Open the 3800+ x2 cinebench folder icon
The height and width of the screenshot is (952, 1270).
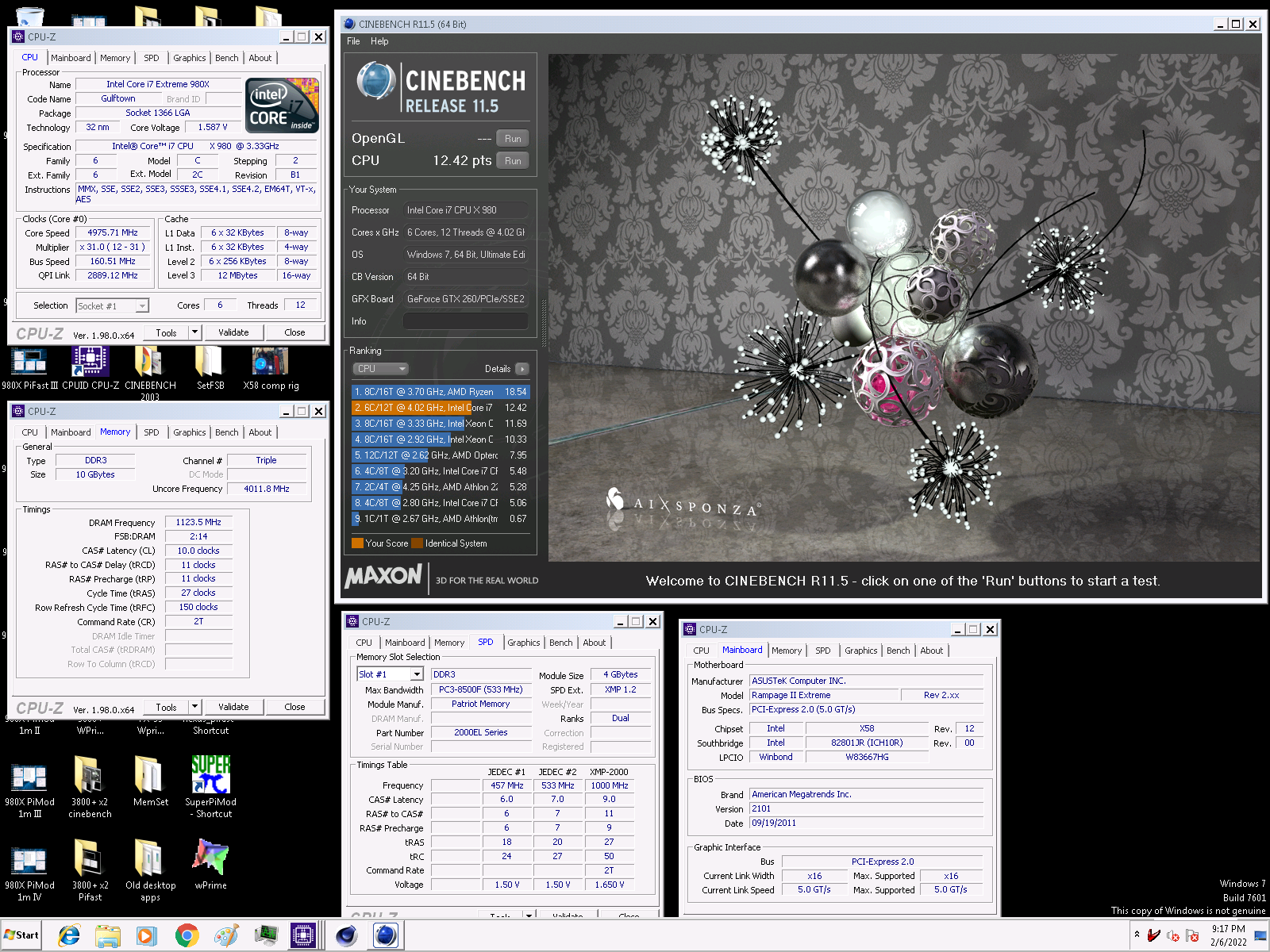pos(90,787)
